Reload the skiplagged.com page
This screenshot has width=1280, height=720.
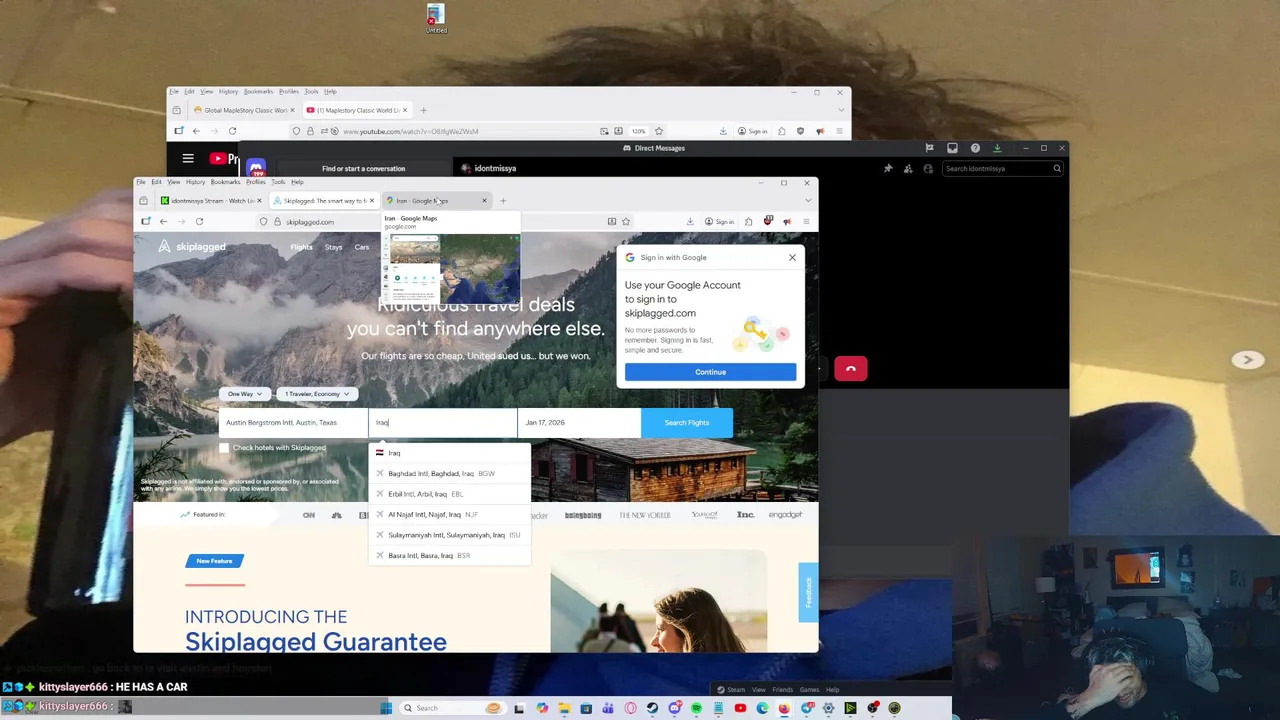199,221
